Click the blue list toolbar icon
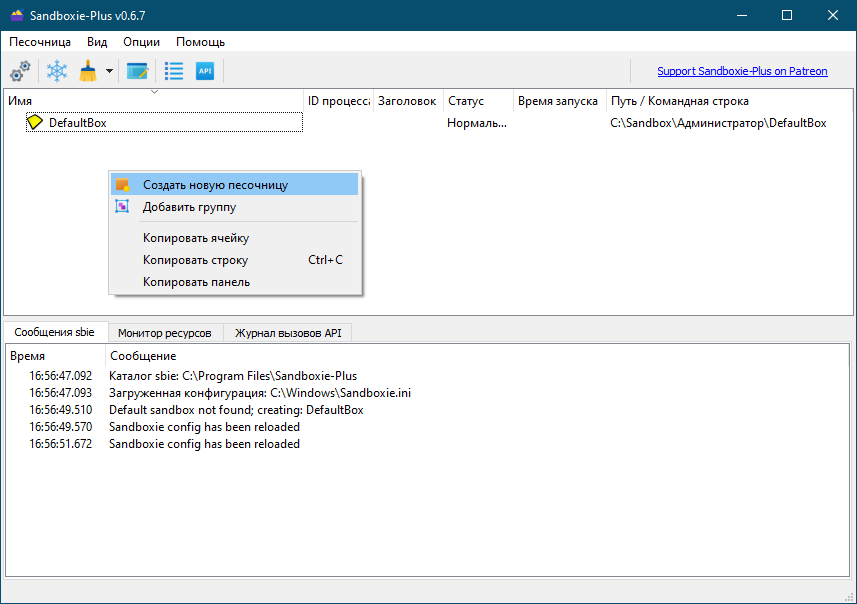 [174, 71]
